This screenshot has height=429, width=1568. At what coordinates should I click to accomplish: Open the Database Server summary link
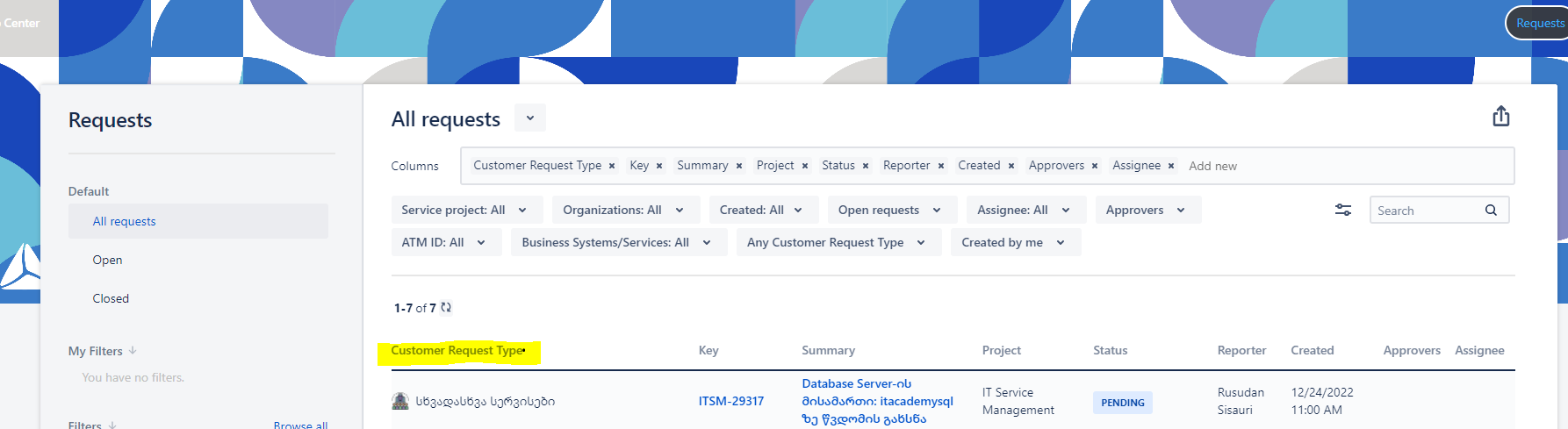(x=877, y=401)
